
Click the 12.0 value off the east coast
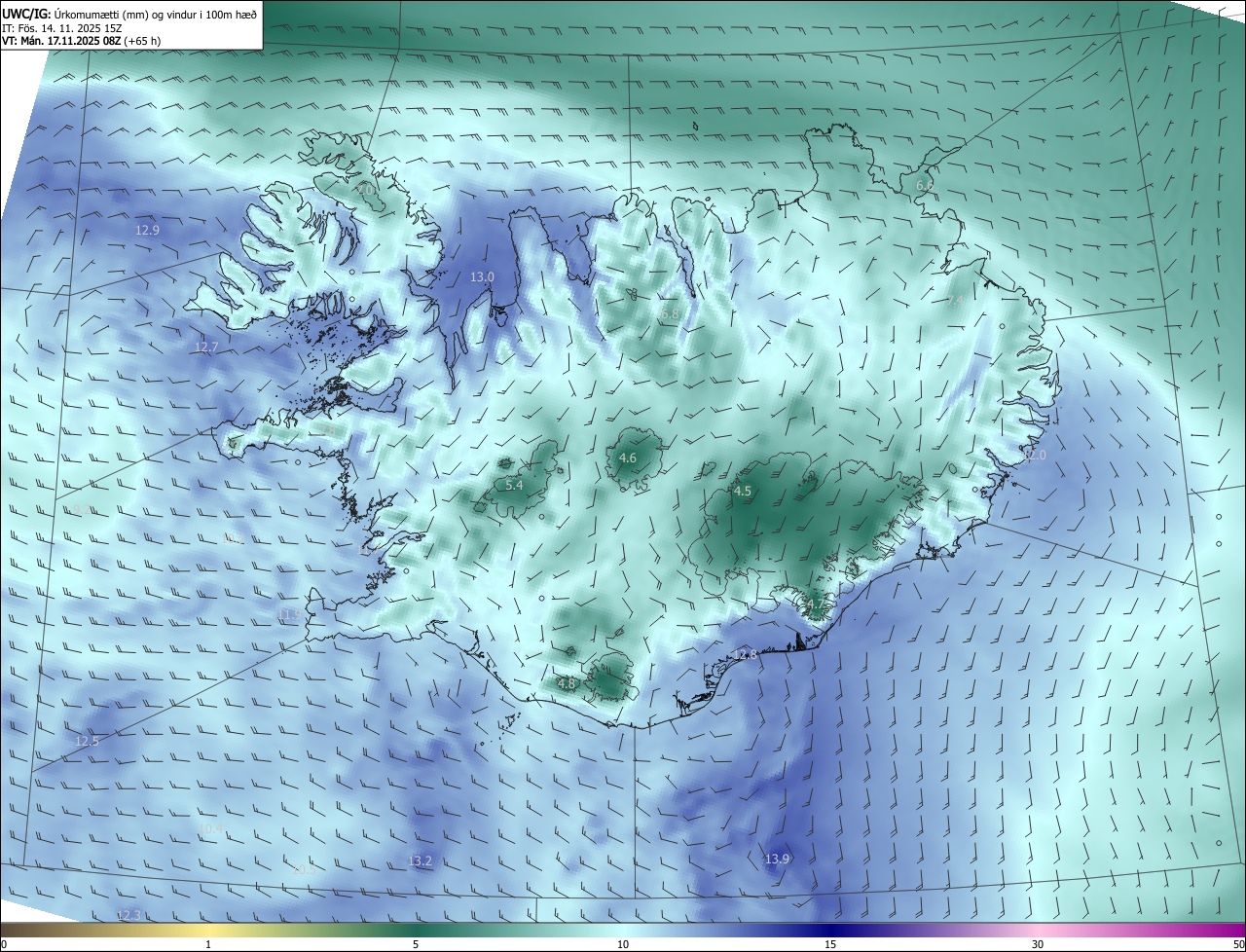pyautogui.click(x=1034, y=455)
